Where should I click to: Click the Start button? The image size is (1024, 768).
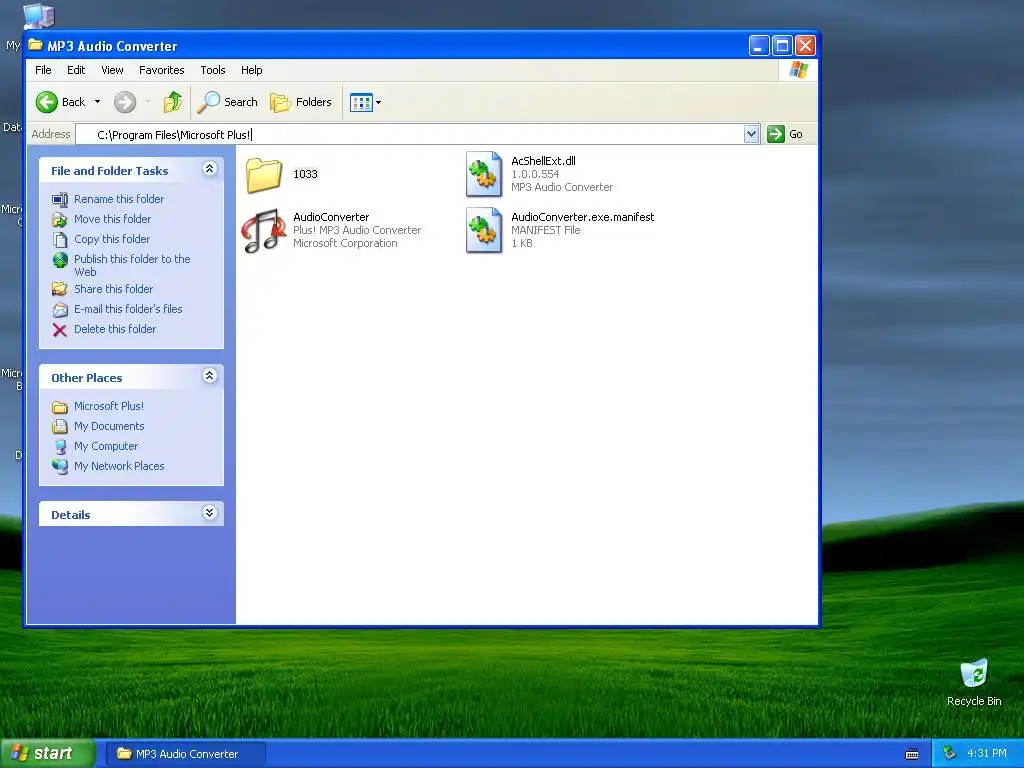(48, 753)
